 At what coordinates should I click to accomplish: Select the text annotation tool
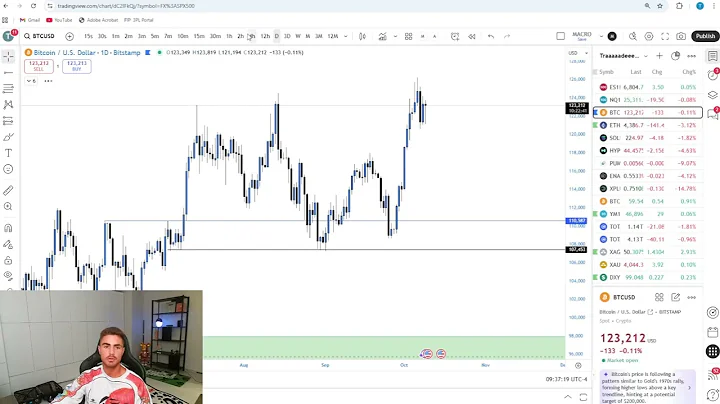[8, 153]
